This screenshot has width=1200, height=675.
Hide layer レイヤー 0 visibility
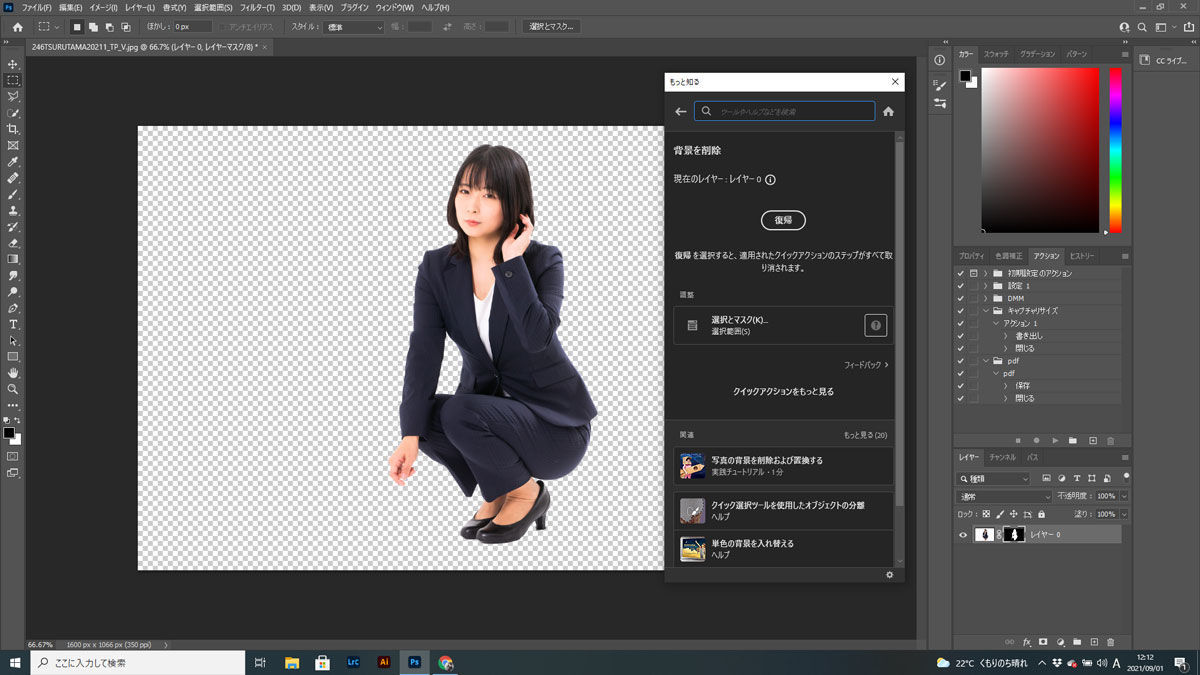[x=963, y=534]
